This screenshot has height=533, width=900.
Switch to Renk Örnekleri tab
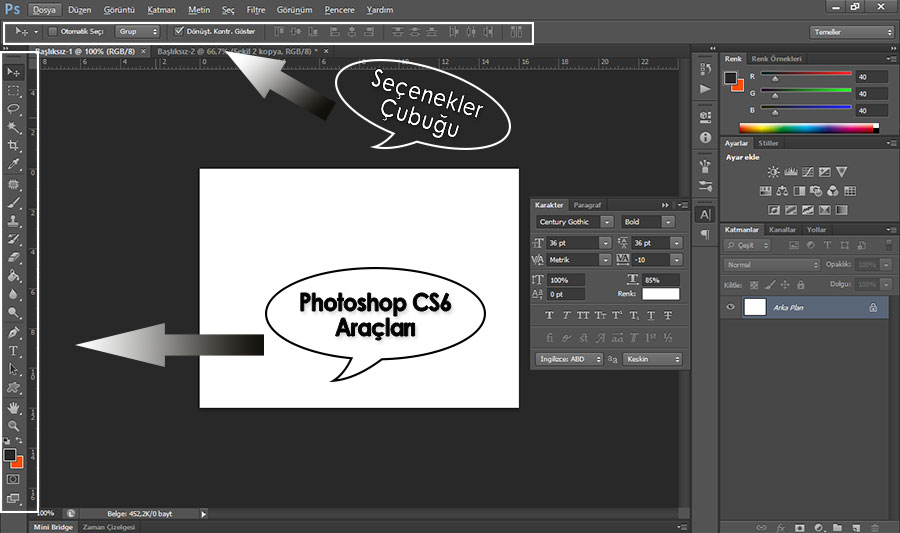coord(776,59)
